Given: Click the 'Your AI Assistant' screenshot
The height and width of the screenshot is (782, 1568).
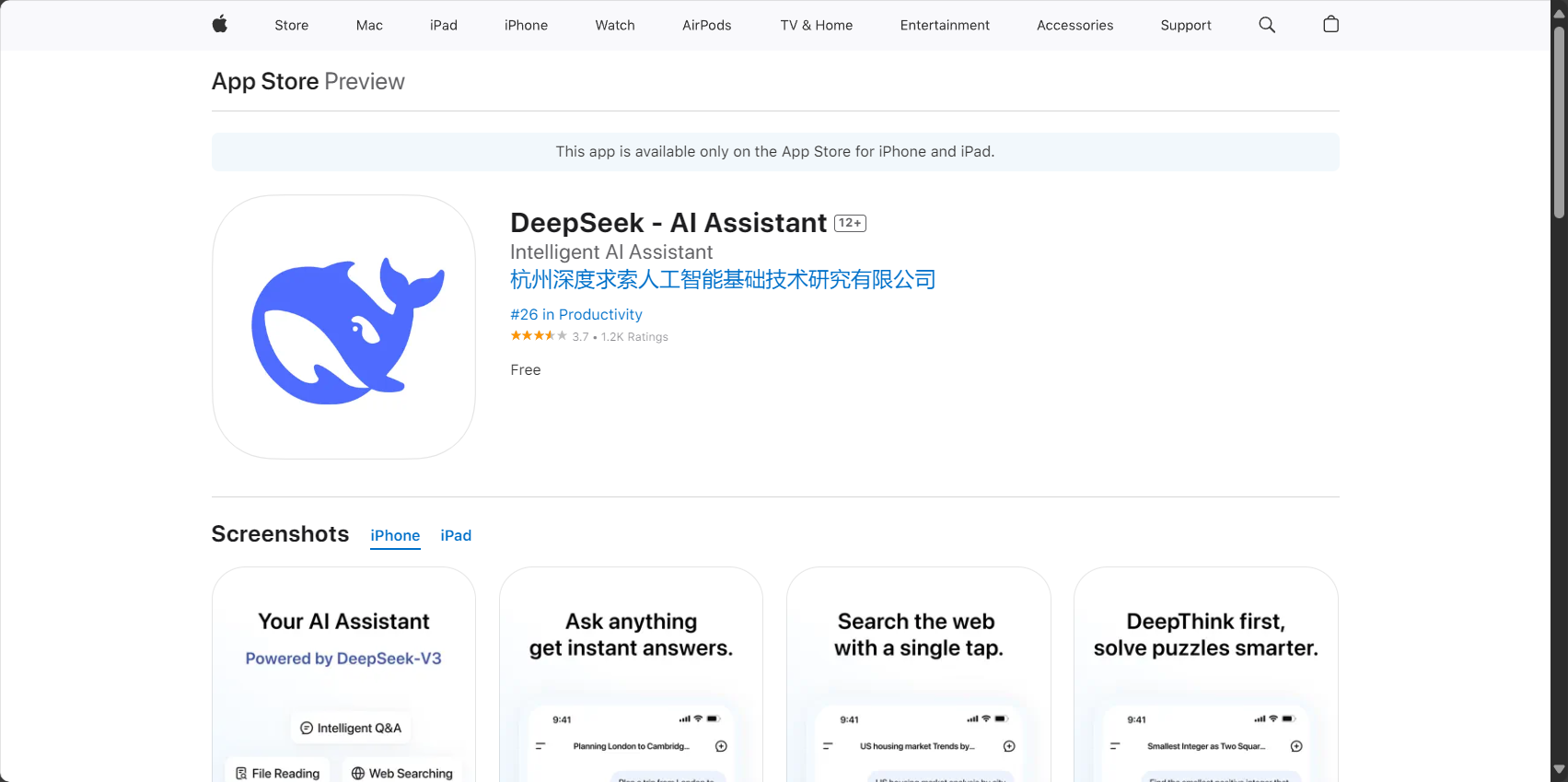Looking at the screenshot, I should tap(343, 674).
